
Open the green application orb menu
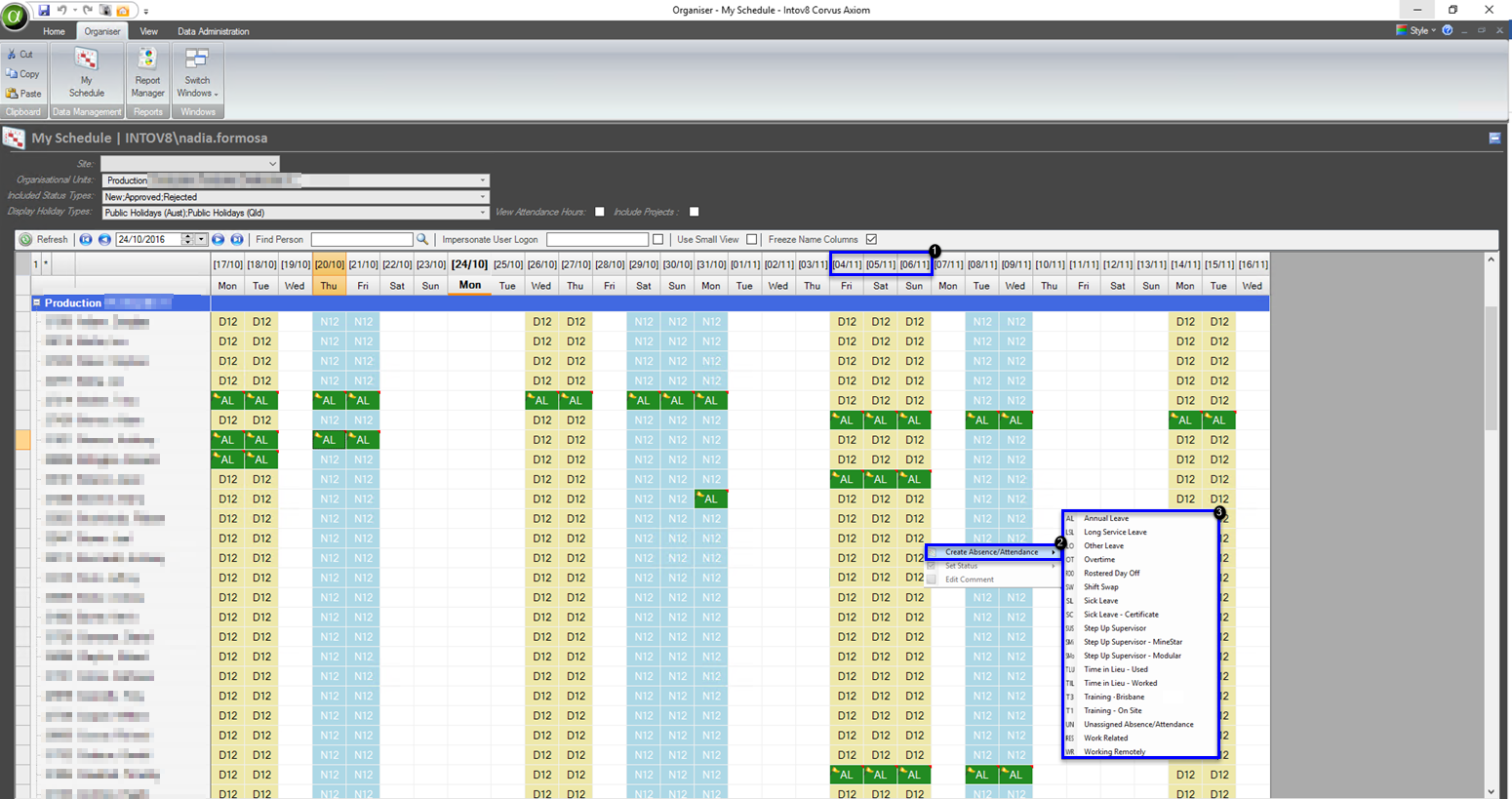15,16
